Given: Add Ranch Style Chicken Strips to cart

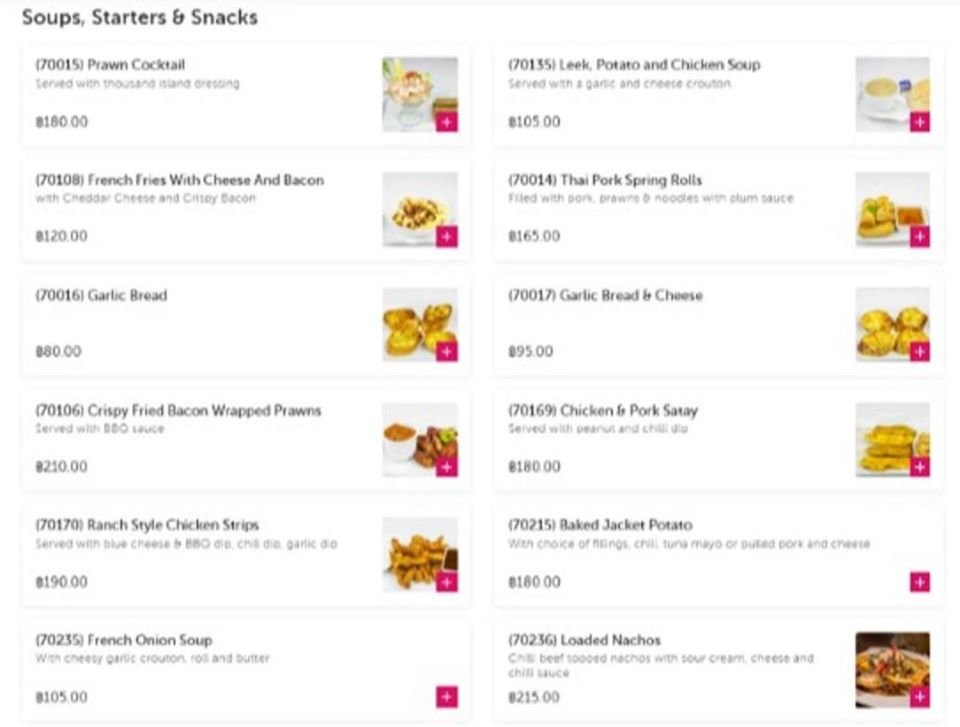Looking at the screenshot, I should [447, 582].
